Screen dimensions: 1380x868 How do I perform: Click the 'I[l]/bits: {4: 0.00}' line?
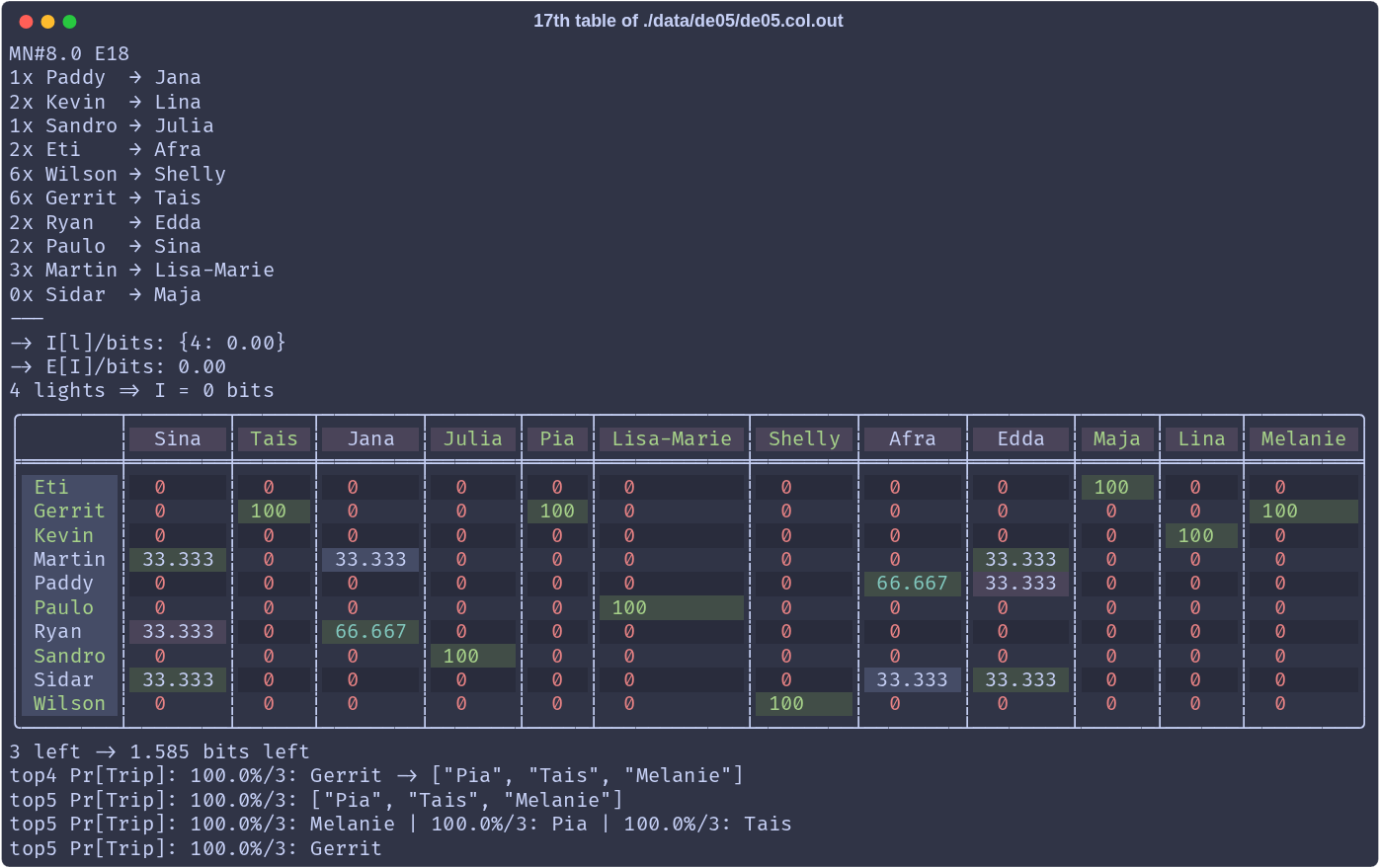point(148,343)
